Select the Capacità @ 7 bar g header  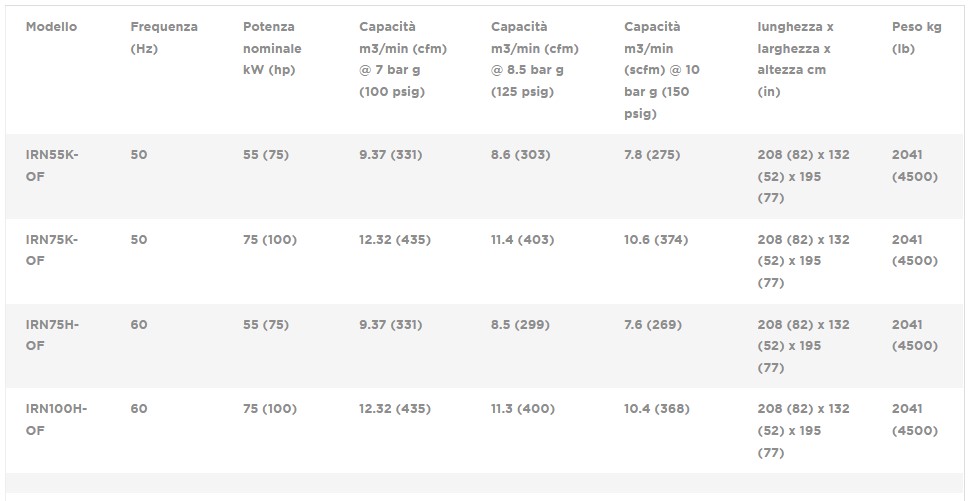(403, 59)
